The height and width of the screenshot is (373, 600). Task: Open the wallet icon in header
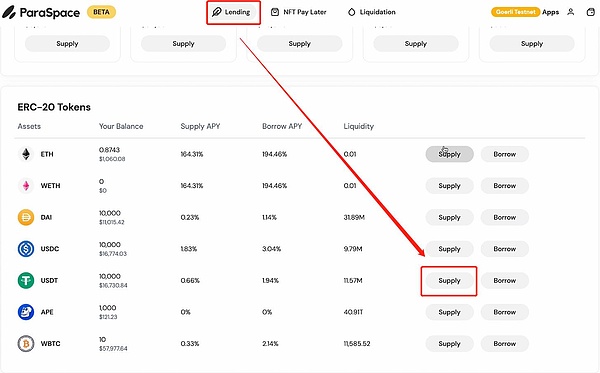(x=591, y=12)
